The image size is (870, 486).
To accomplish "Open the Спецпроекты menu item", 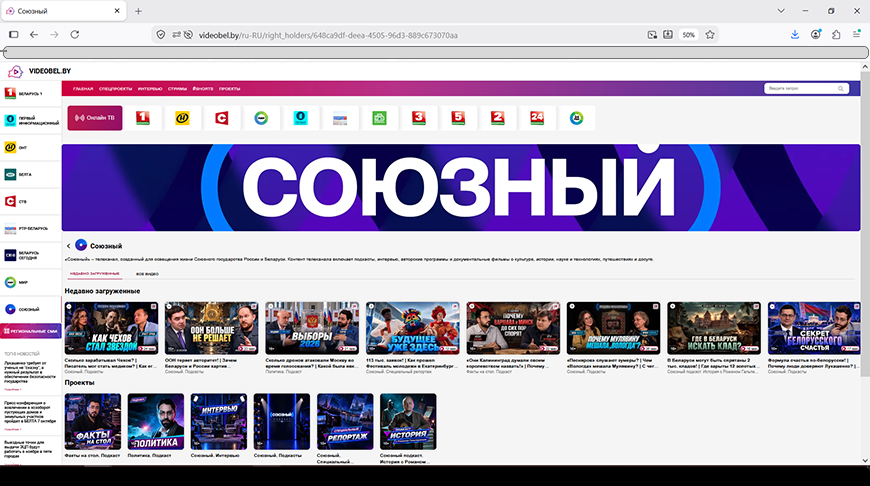I will coord(115,89).
